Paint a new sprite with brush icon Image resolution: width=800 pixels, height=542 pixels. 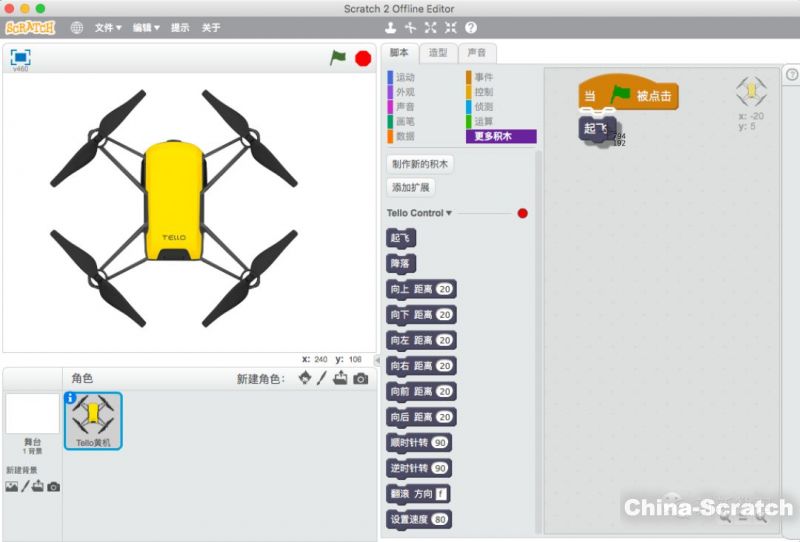321,378
